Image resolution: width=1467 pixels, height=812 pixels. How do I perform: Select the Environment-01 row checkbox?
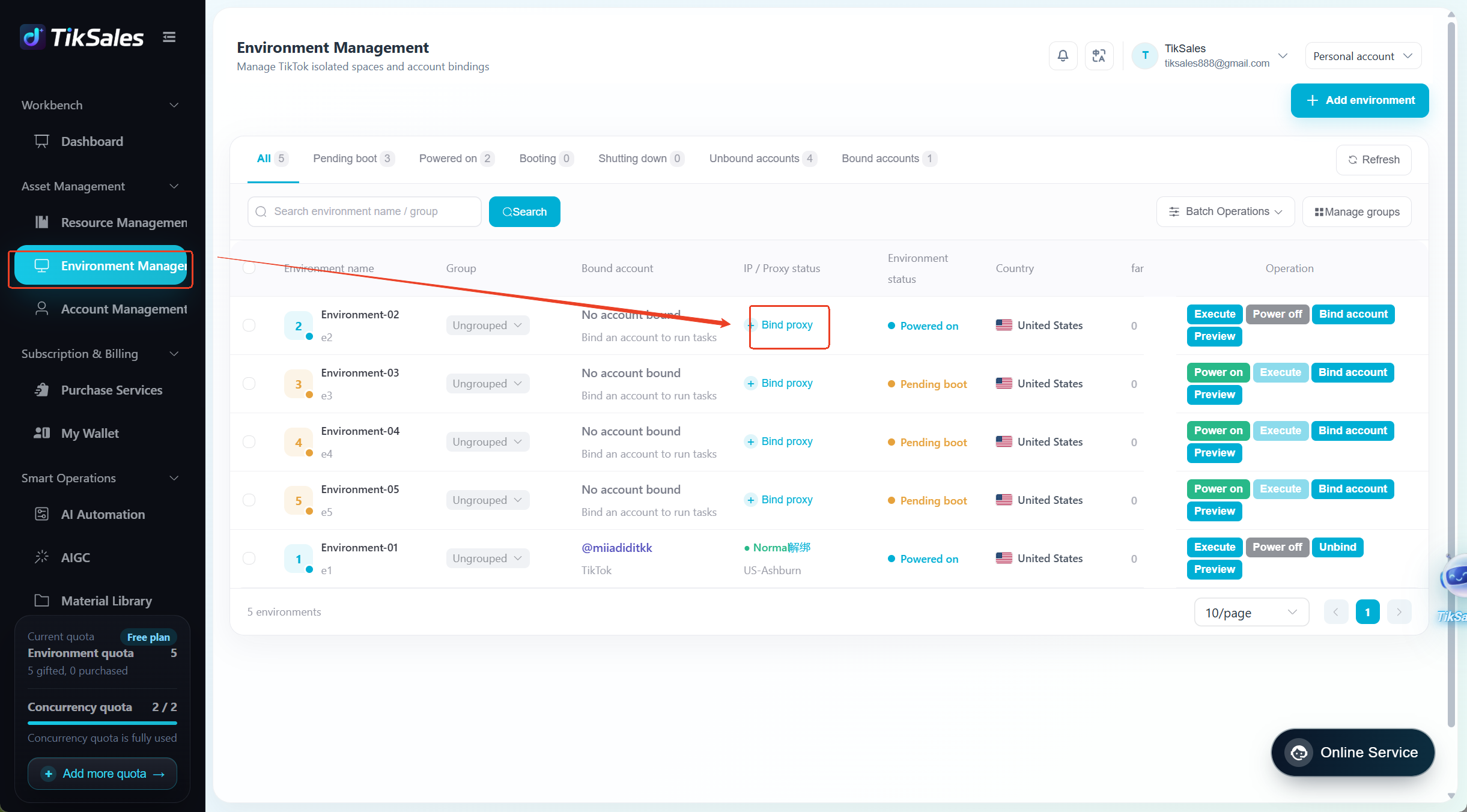(249, 558)
